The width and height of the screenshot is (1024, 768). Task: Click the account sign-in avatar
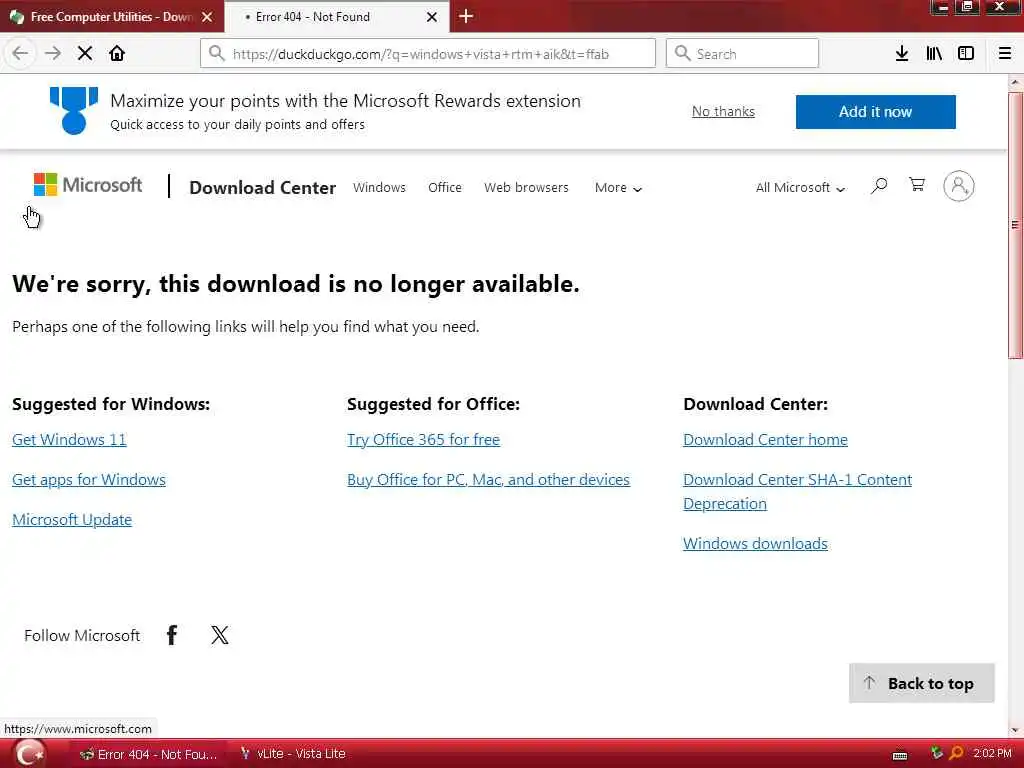coord(959,186)
